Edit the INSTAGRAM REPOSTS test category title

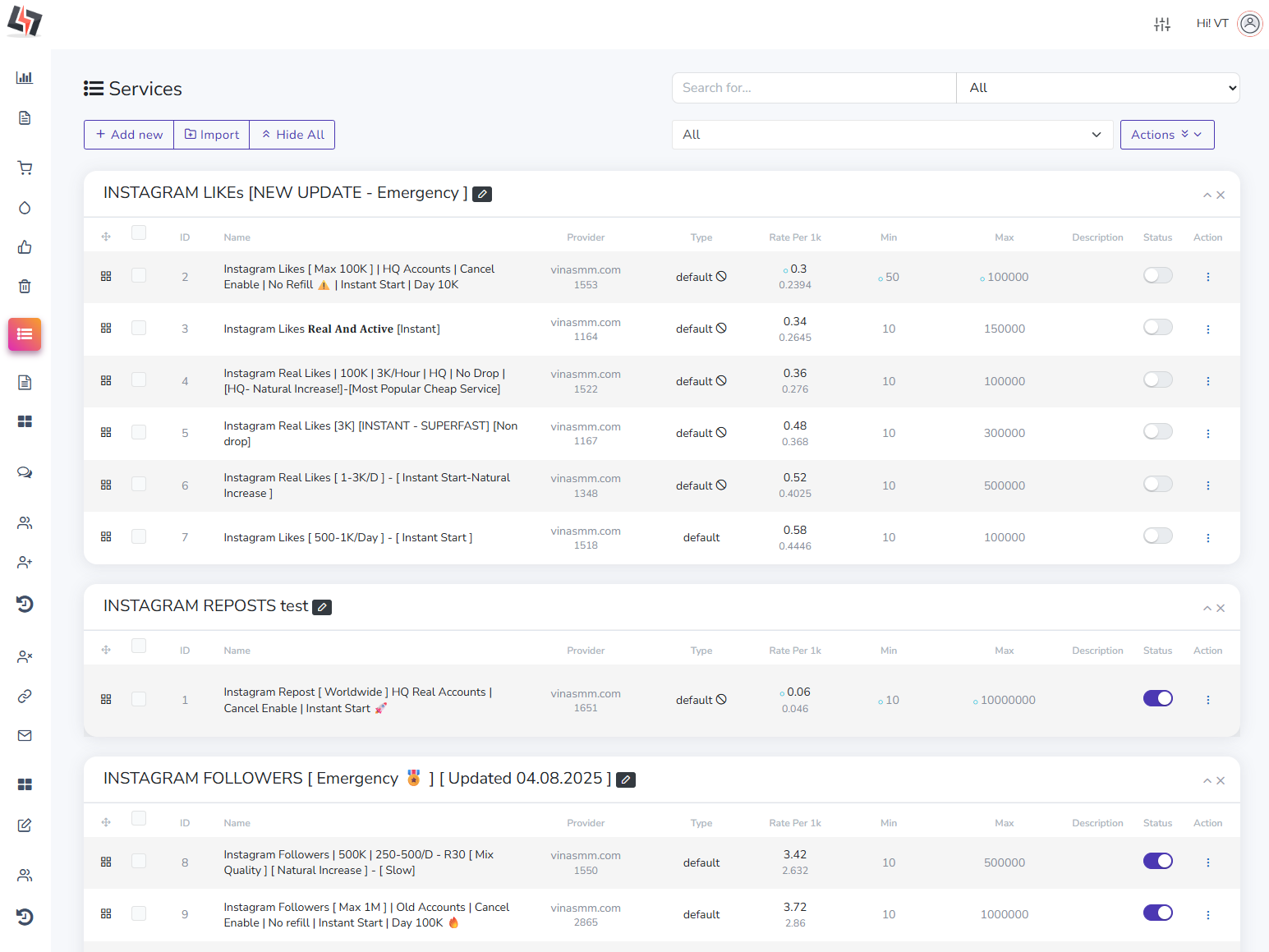point(322,607)
